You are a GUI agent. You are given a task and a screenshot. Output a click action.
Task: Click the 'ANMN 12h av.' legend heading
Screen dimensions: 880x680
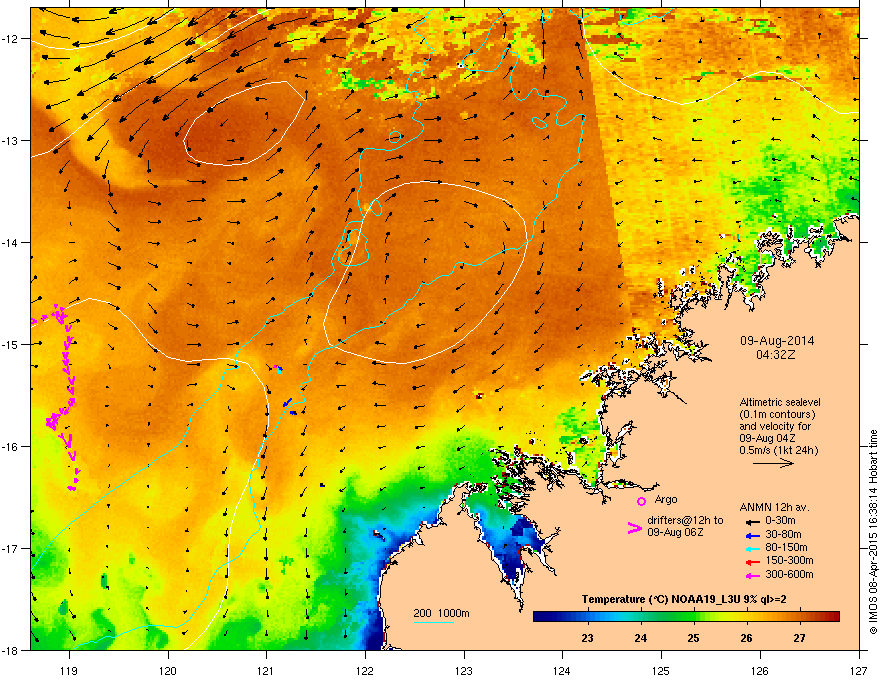pyautogui.click(x=774, y=508)
